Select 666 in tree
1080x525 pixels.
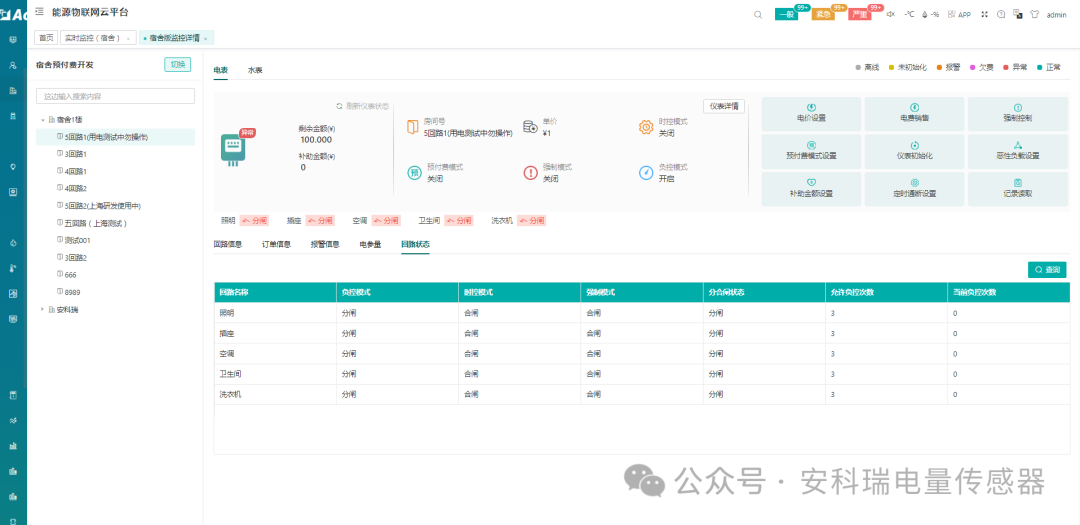(x=71, y=274)
